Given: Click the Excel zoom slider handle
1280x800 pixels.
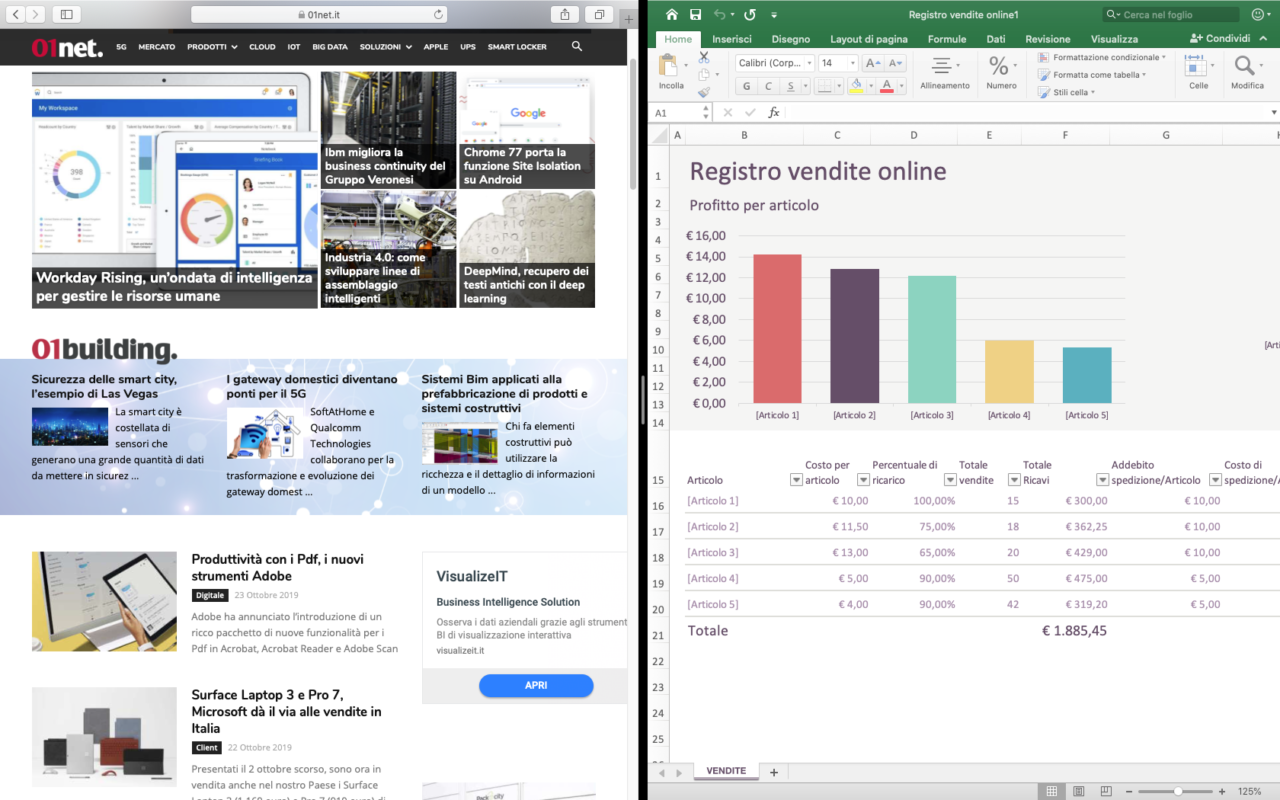Looking at the screenshot, I should 1179,791.
